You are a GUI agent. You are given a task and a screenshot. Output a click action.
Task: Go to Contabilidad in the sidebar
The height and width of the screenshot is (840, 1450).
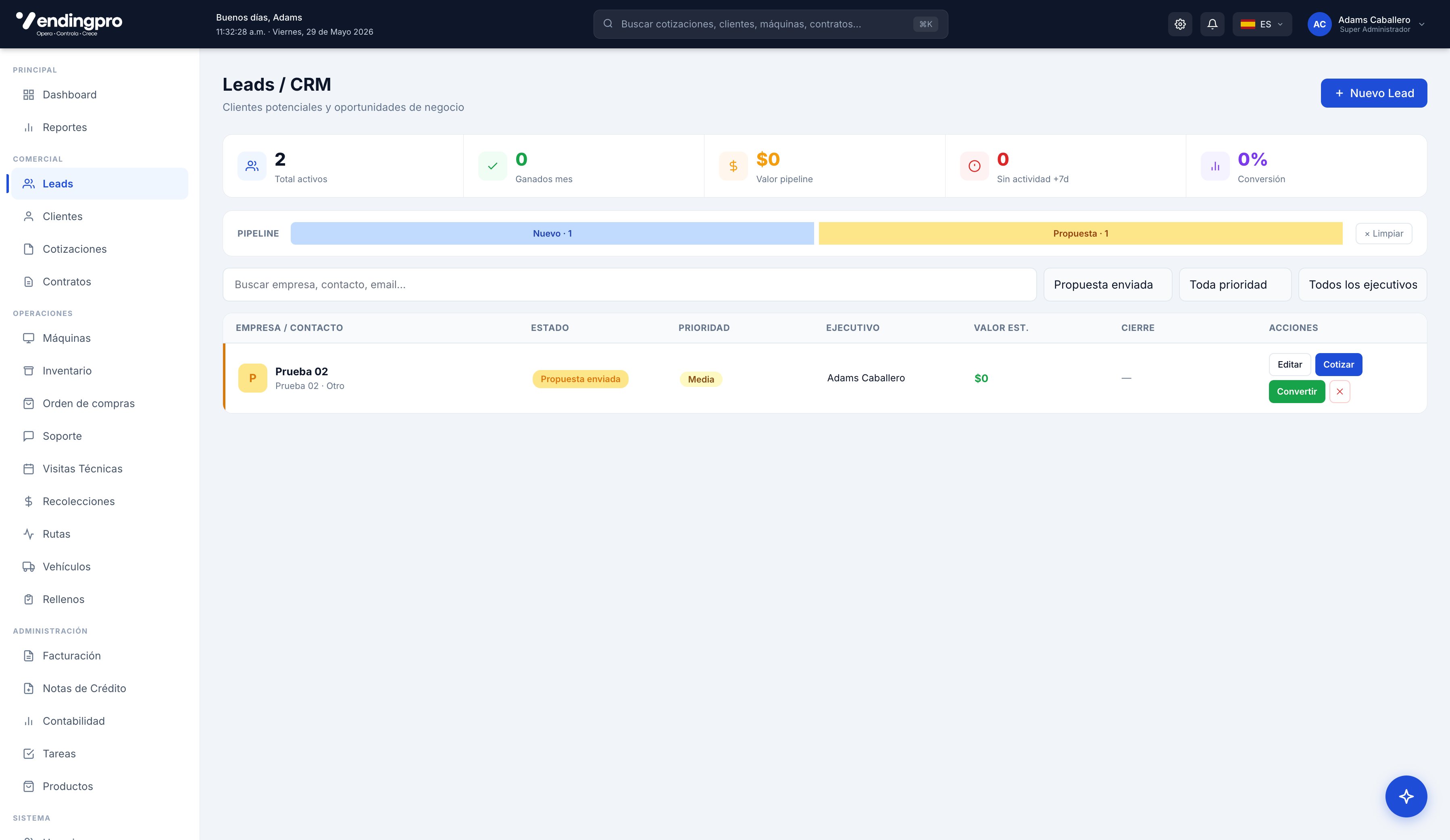pos(100,721)
